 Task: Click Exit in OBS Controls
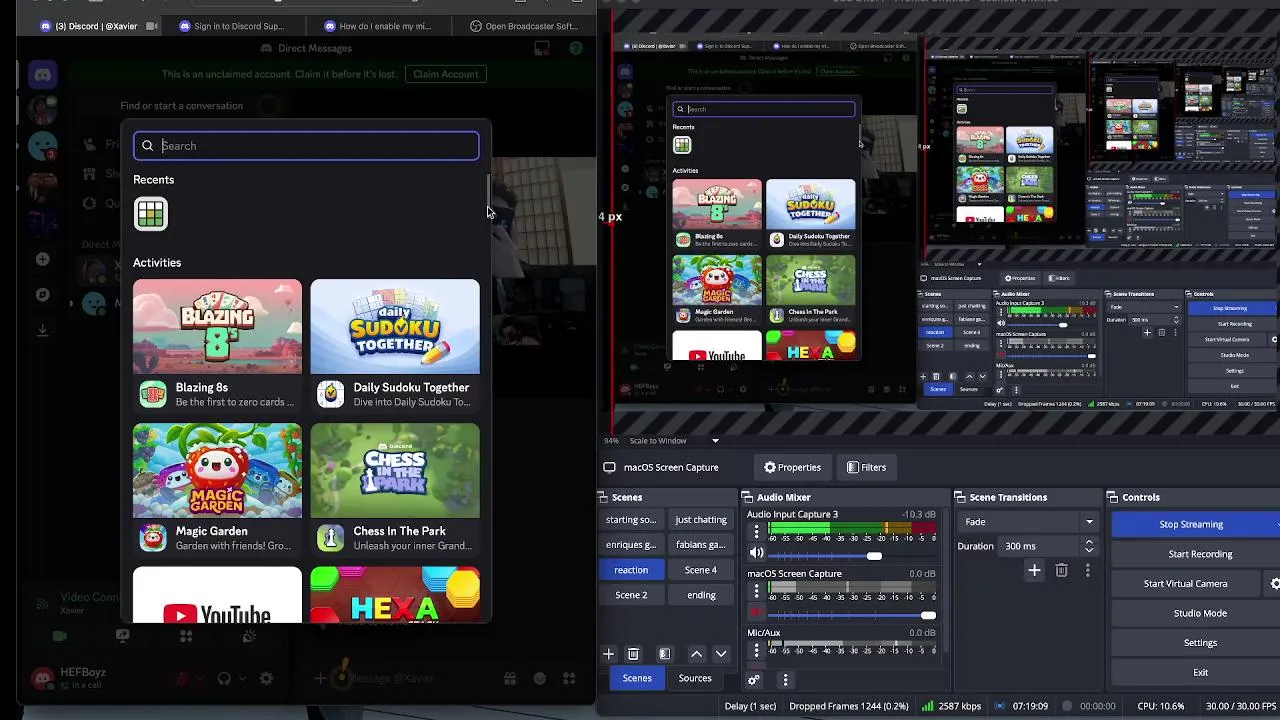[x=1199, y=673]
